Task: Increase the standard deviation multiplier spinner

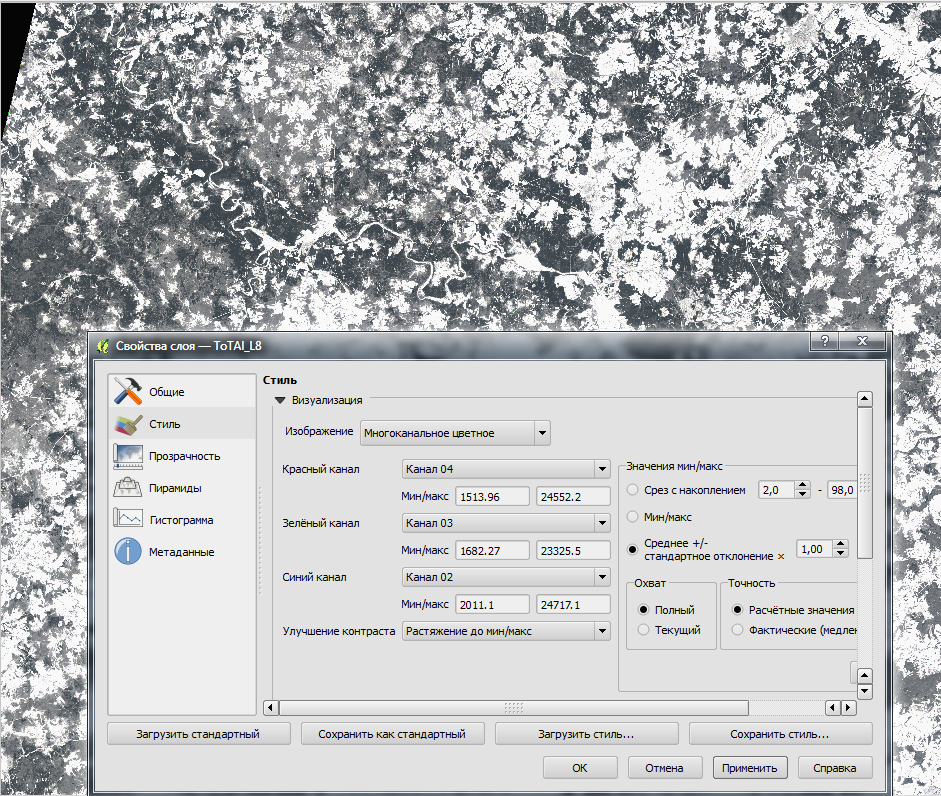Action: [x=840, y=545]
